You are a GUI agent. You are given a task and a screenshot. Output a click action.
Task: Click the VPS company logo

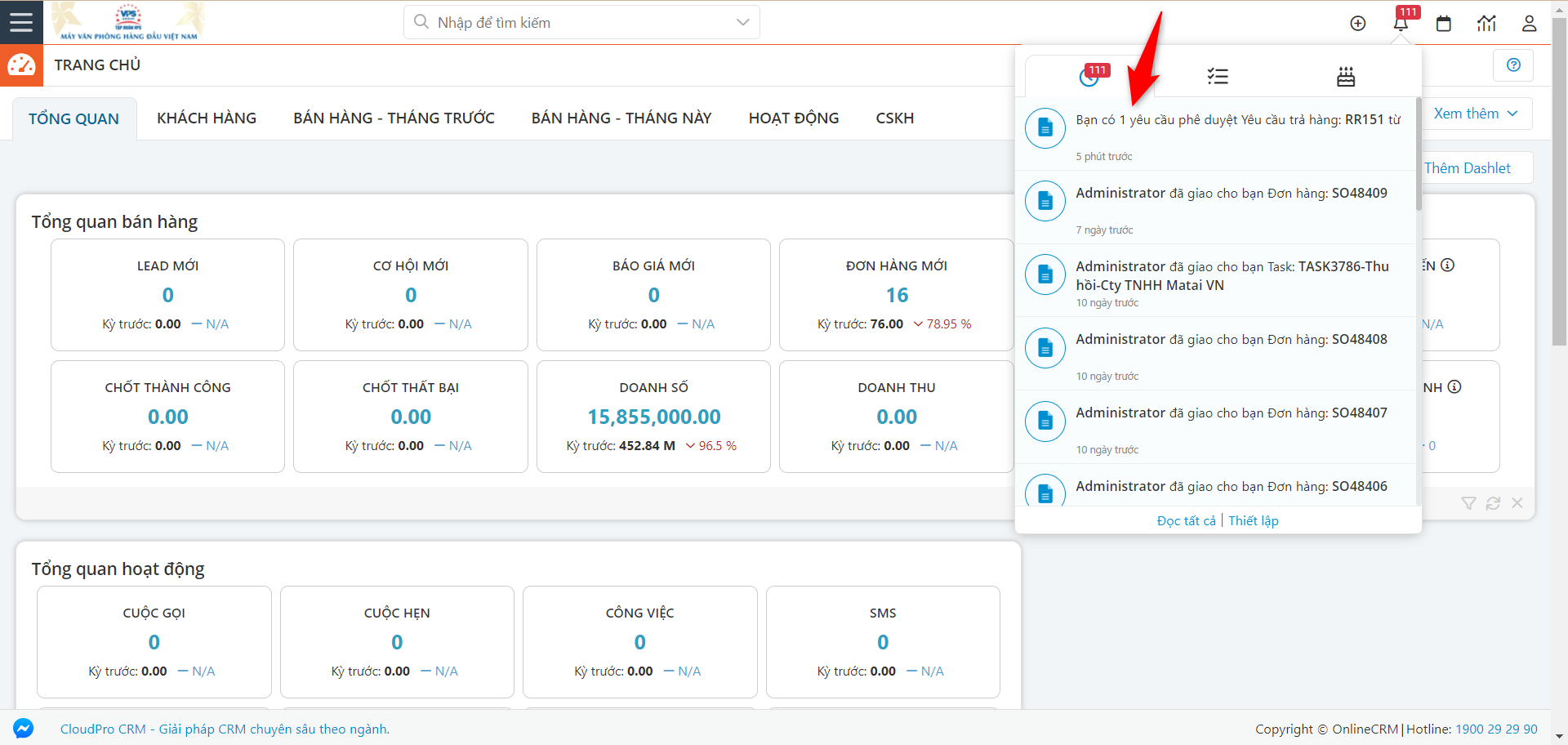pyautogui.click(x=128, y=22)
